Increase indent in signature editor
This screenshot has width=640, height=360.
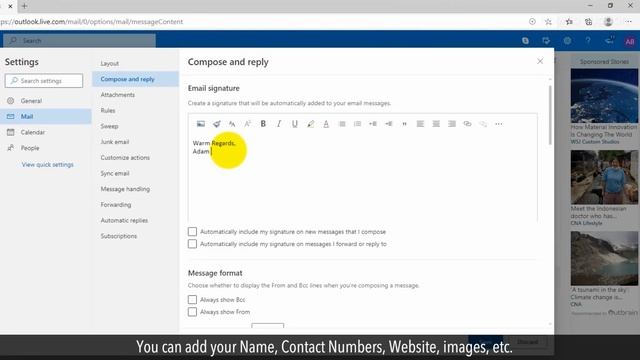[x=389, y=124]
